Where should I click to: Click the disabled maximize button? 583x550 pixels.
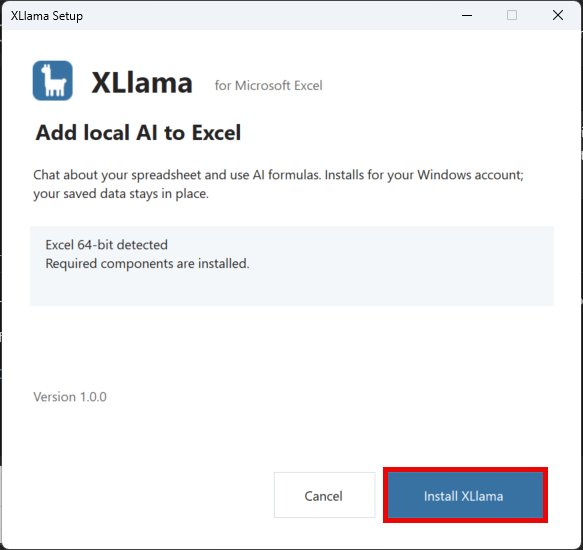[512, 15]
